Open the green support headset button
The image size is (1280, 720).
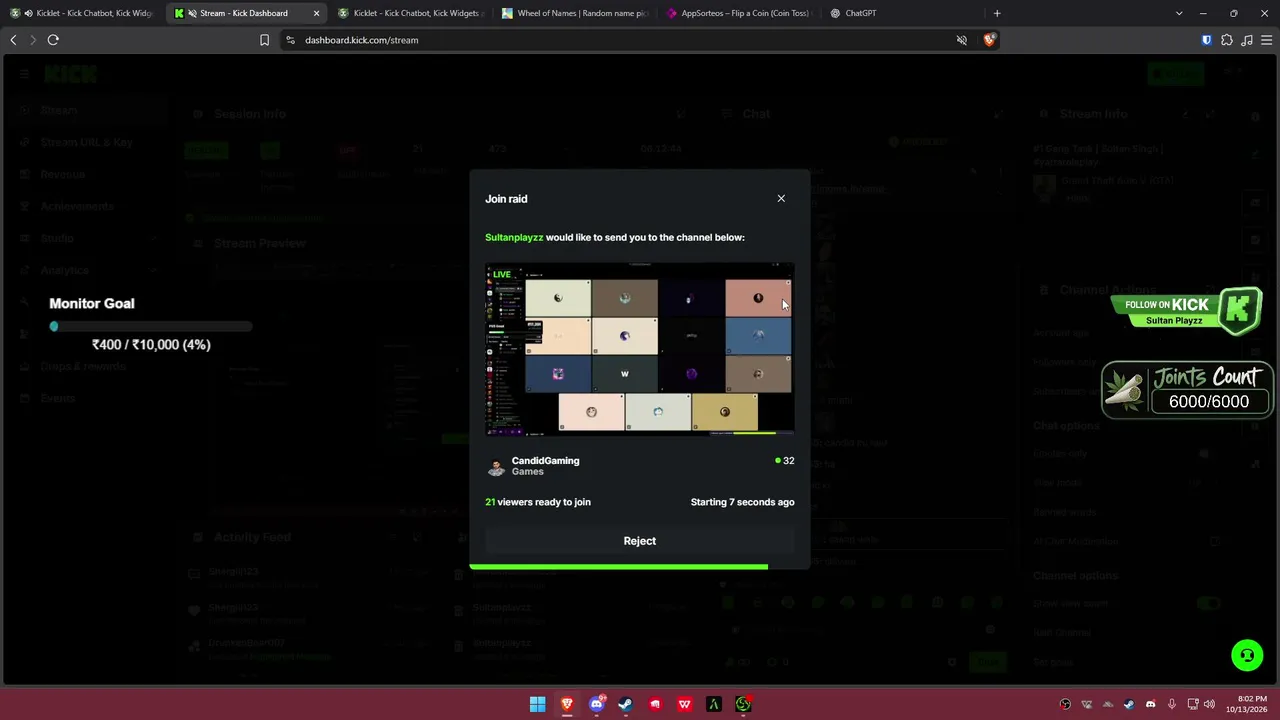1247,656
